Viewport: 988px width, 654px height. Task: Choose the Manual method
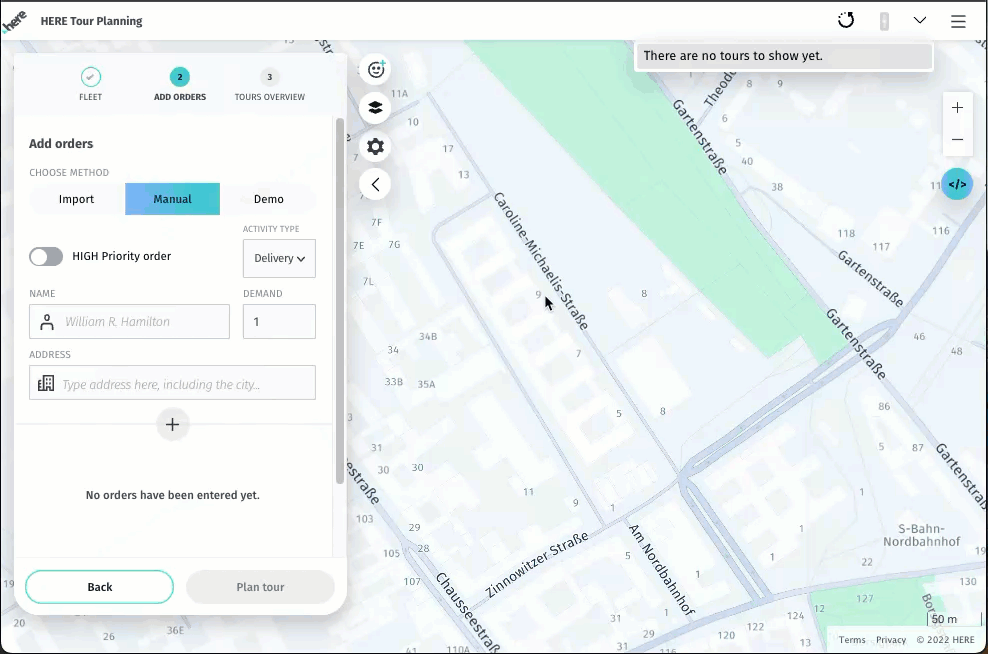click(x=173, y=199)
